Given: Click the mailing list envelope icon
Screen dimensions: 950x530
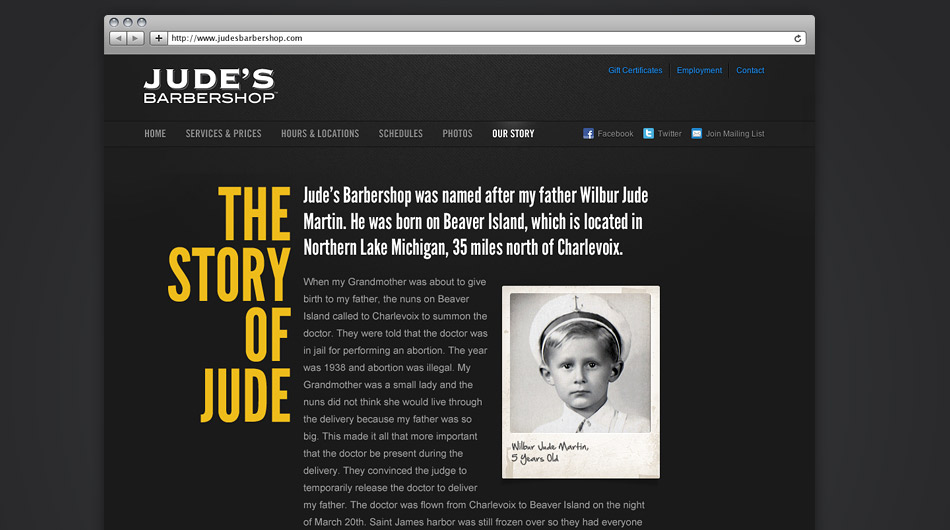Looking at the screenshot, I should [x=697, y=133].
